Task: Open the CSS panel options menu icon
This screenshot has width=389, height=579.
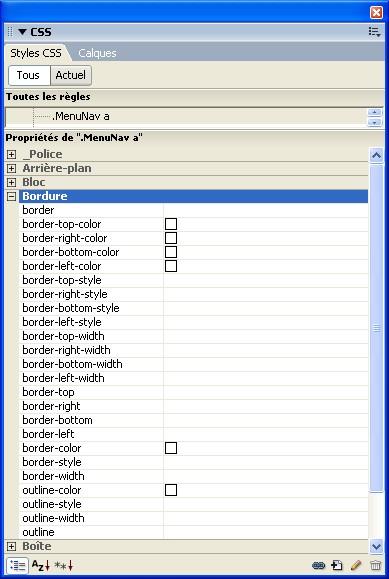Action: coord(374,32)
